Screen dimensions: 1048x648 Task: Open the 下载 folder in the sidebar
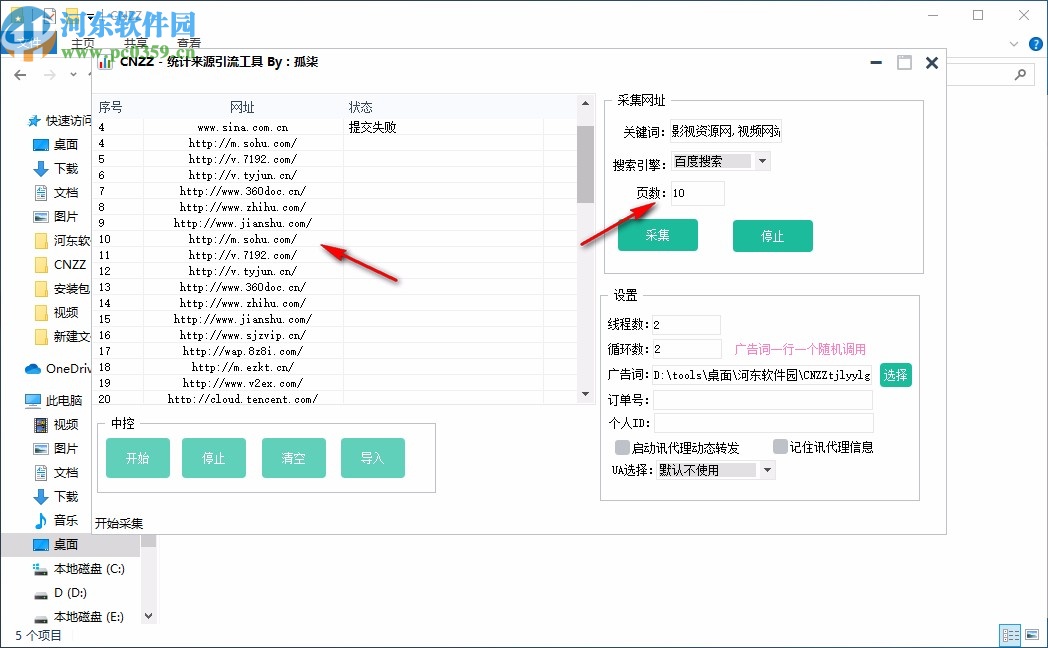pos(60,495)
